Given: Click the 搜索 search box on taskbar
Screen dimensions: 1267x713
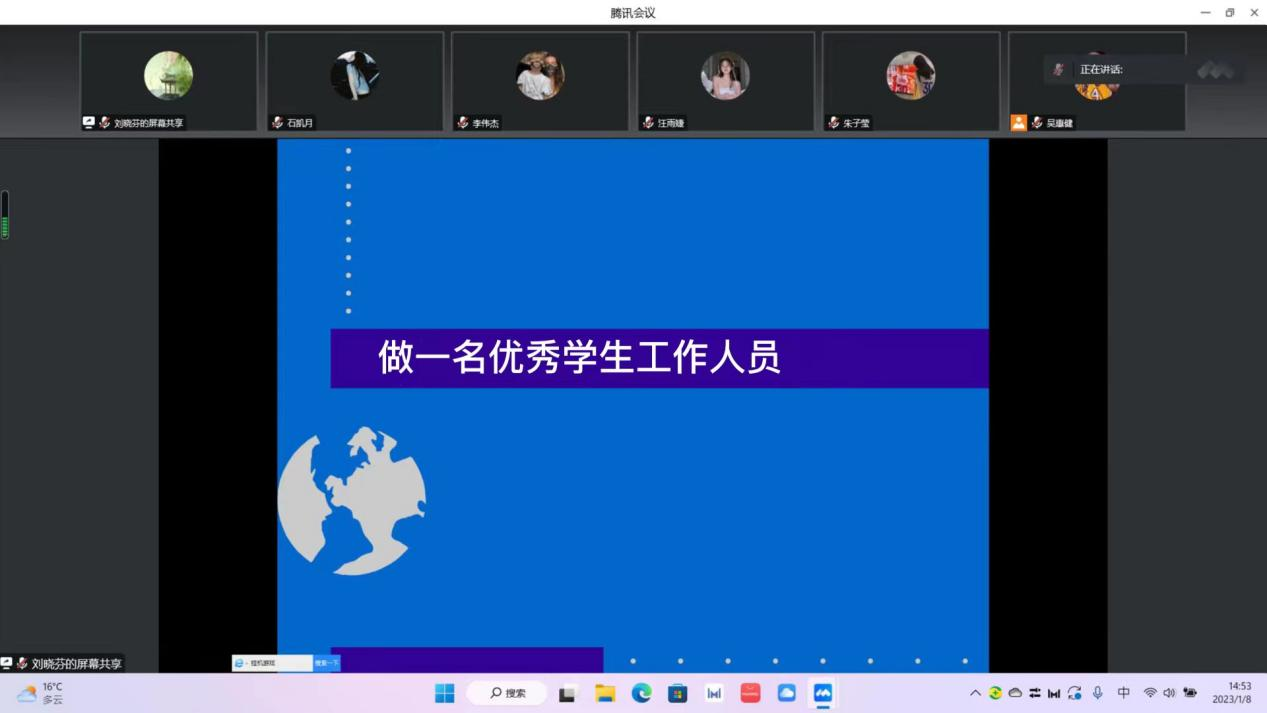Looking at the screenshot, I should click(507, 693).
